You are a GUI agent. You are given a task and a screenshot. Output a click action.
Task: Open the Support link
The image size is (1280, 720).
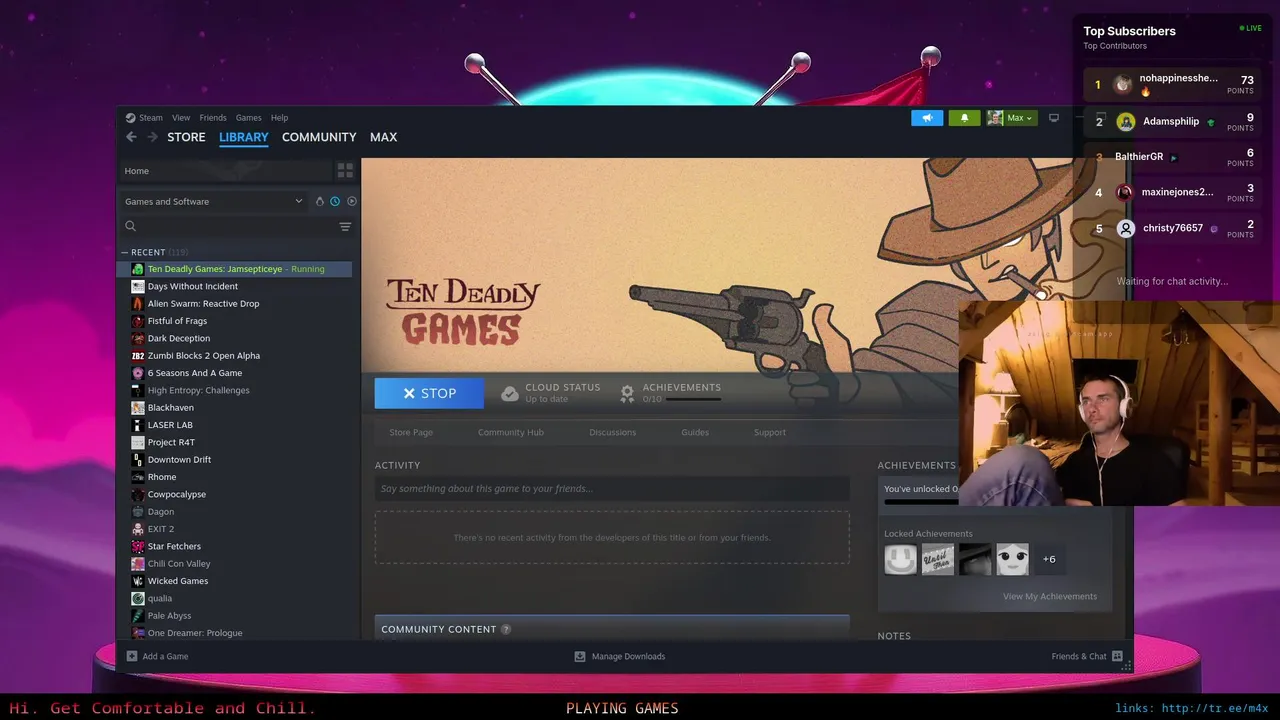pyautogui.click(x=770, y=432)
